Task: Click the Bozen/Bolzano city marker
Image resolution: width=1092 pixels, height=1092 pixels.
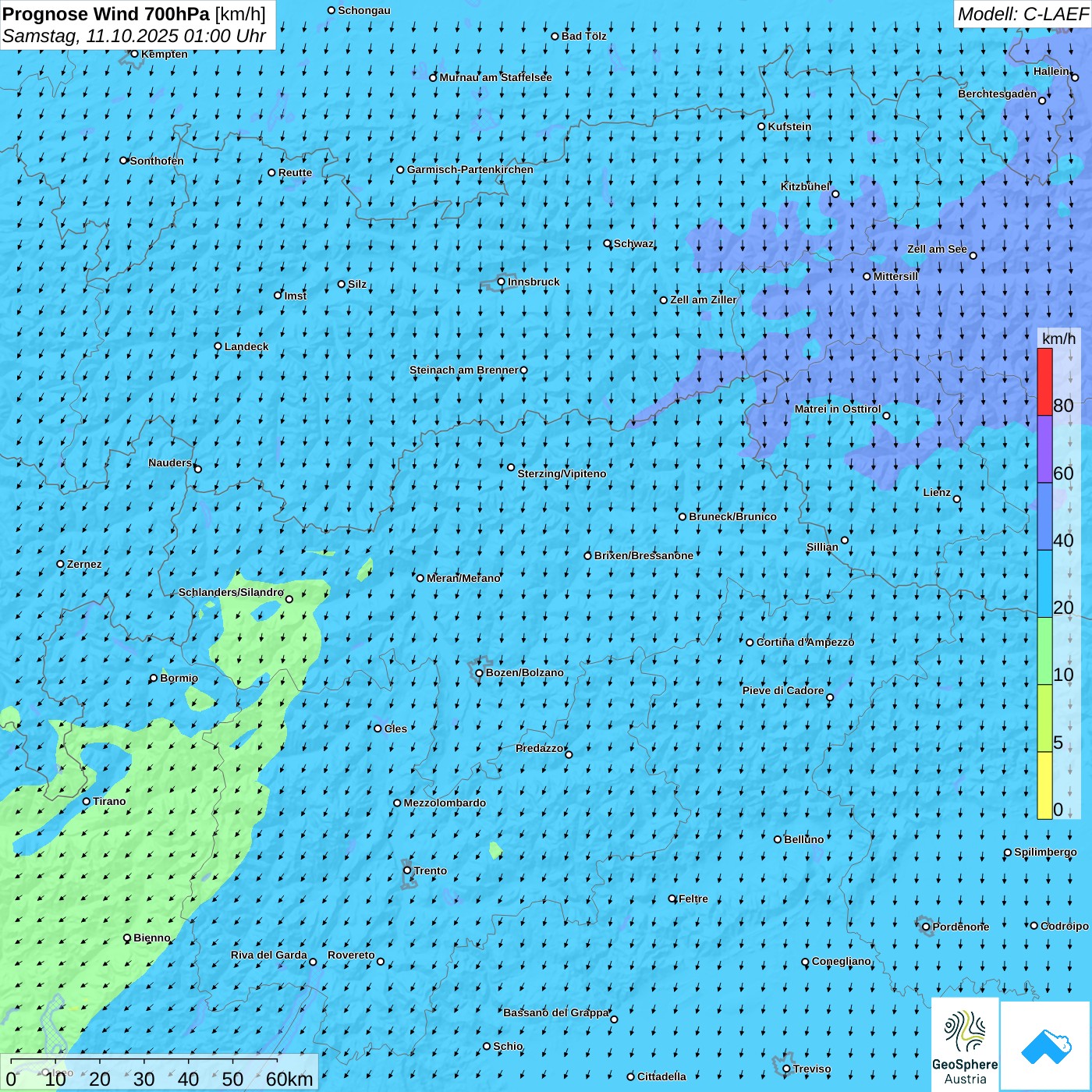Action: click(480, 672)
